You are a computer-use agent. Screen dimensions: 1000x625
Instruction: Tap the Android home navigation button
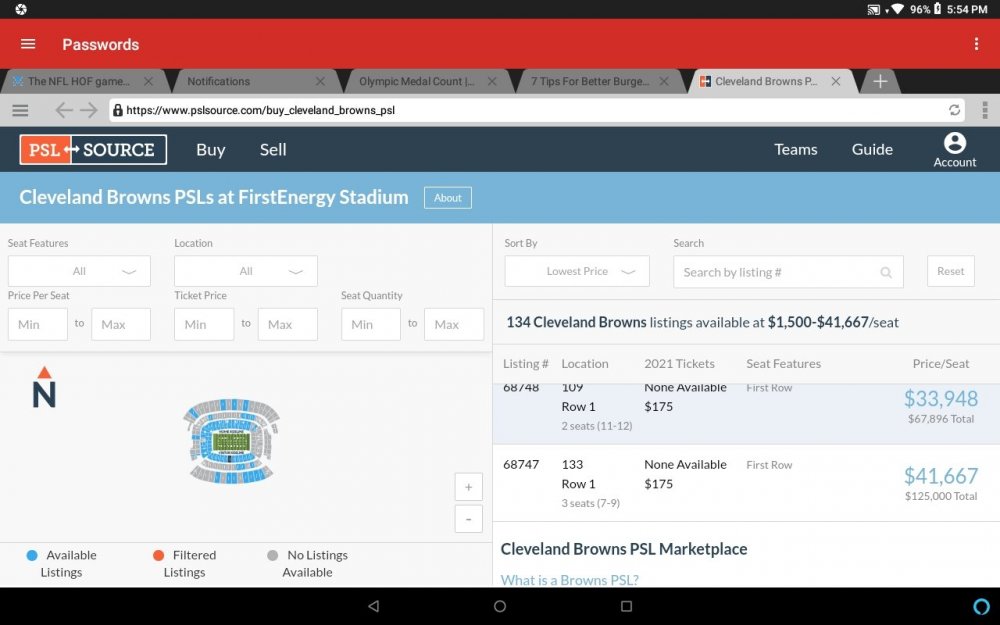500,606
